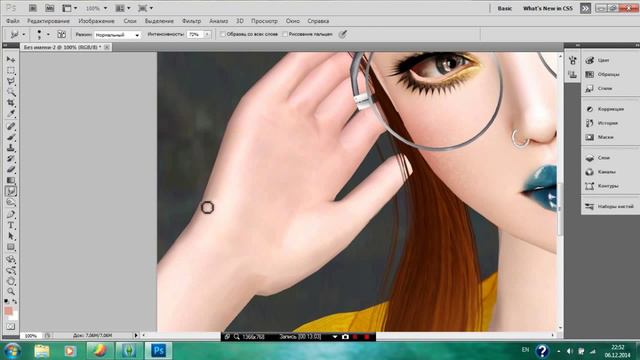The image size is (640, 360).
Task: Select the Pen tool
Action: [x=11, y=214]
